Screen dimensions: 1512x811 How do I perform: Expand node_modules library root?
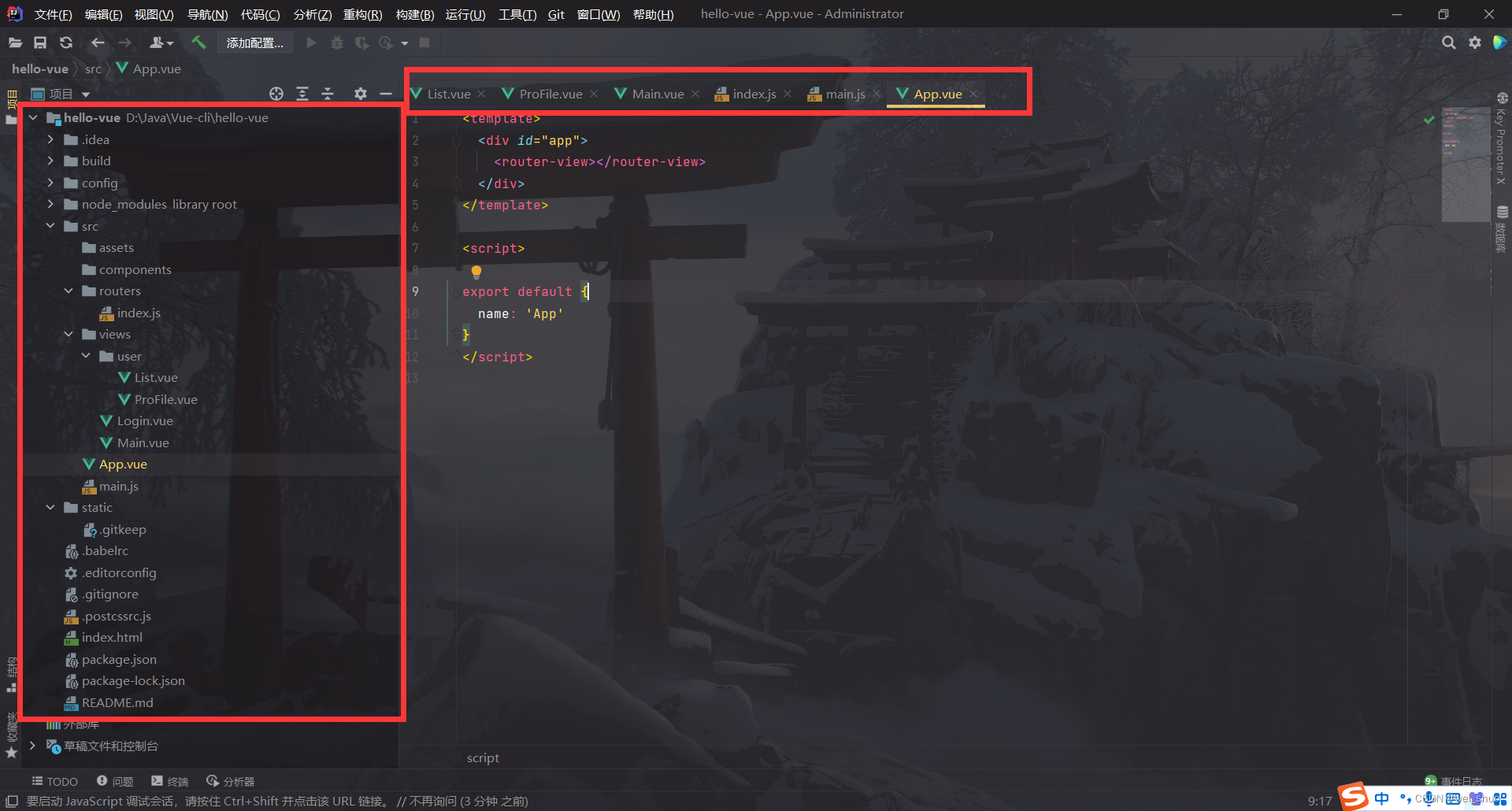[50, 204]
